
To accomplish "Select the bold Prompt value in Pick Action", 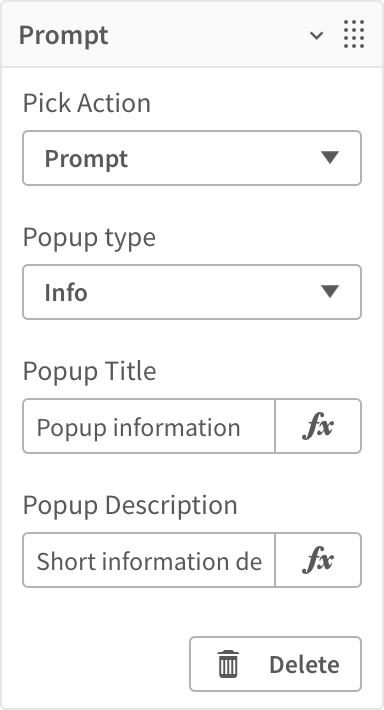I will tap(86, 159).
